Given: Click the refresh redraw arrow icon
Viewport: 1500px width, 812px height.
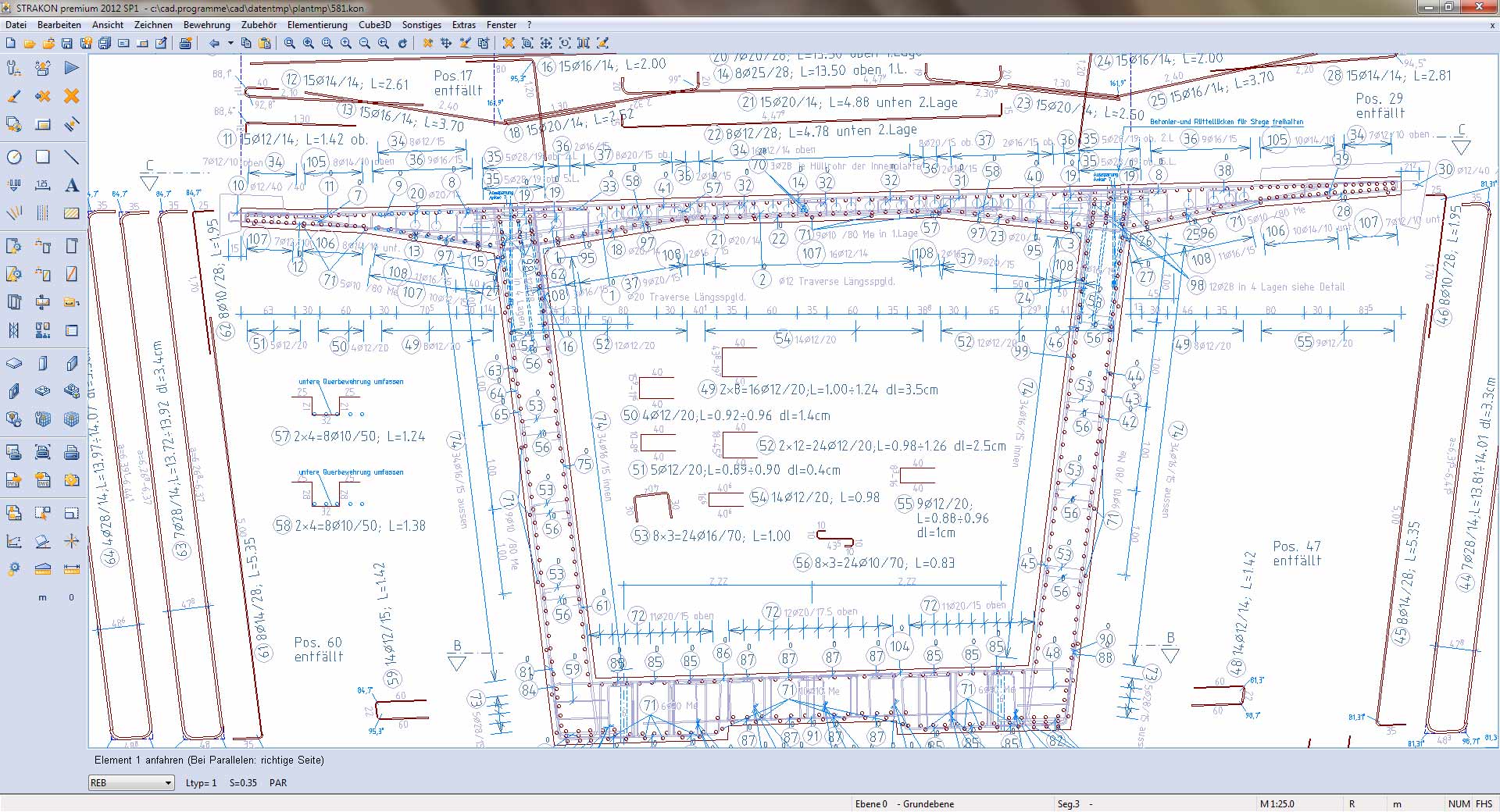Looking at the screenshot, I should pyautogui.click(x=402, y=43).
